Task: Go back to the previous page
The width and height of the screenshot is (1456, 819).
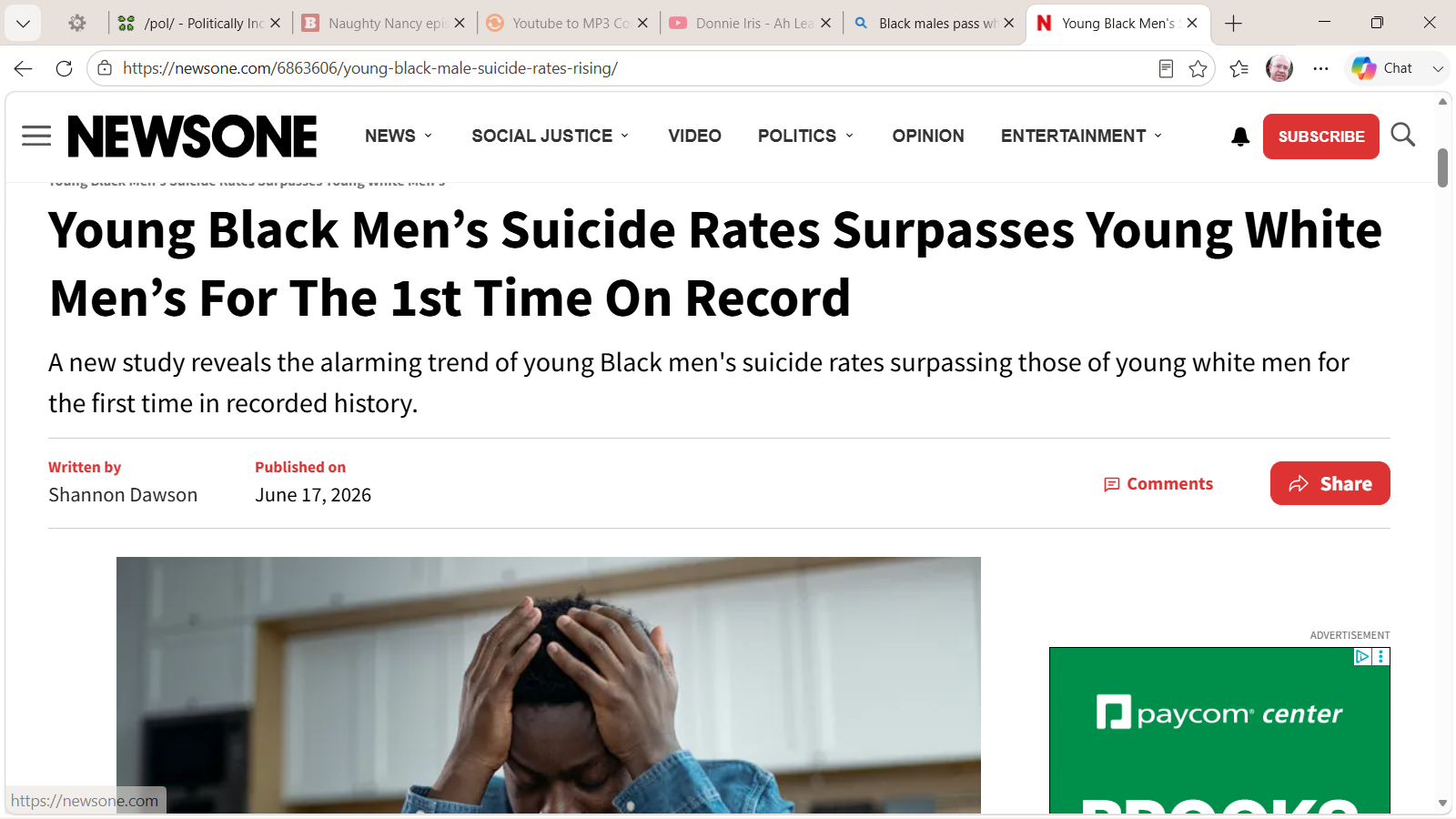Action: pyautogui.click(x=24, y=68)
